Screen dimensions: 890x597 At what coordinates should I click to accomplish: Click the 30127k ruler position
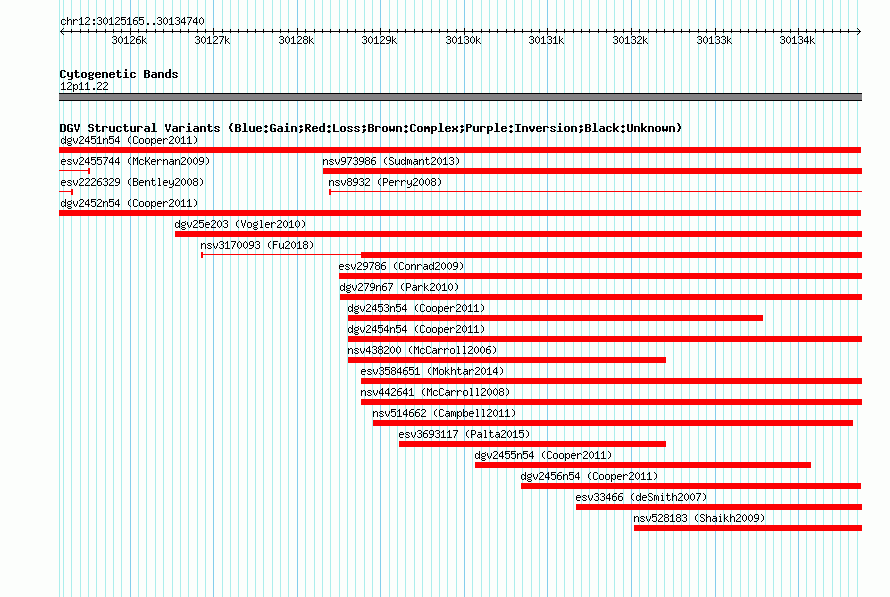tap(212, 40)
